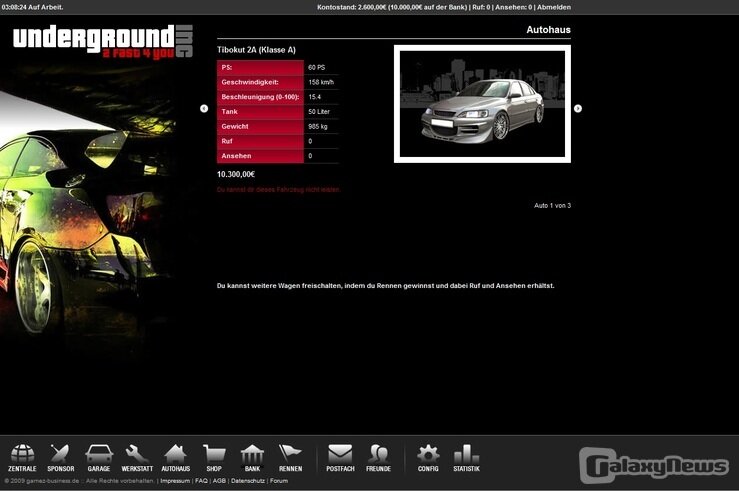The width and height of the screenshot is (739, 491).
Task: Select the Autohaus house icon
Action: 176,458
